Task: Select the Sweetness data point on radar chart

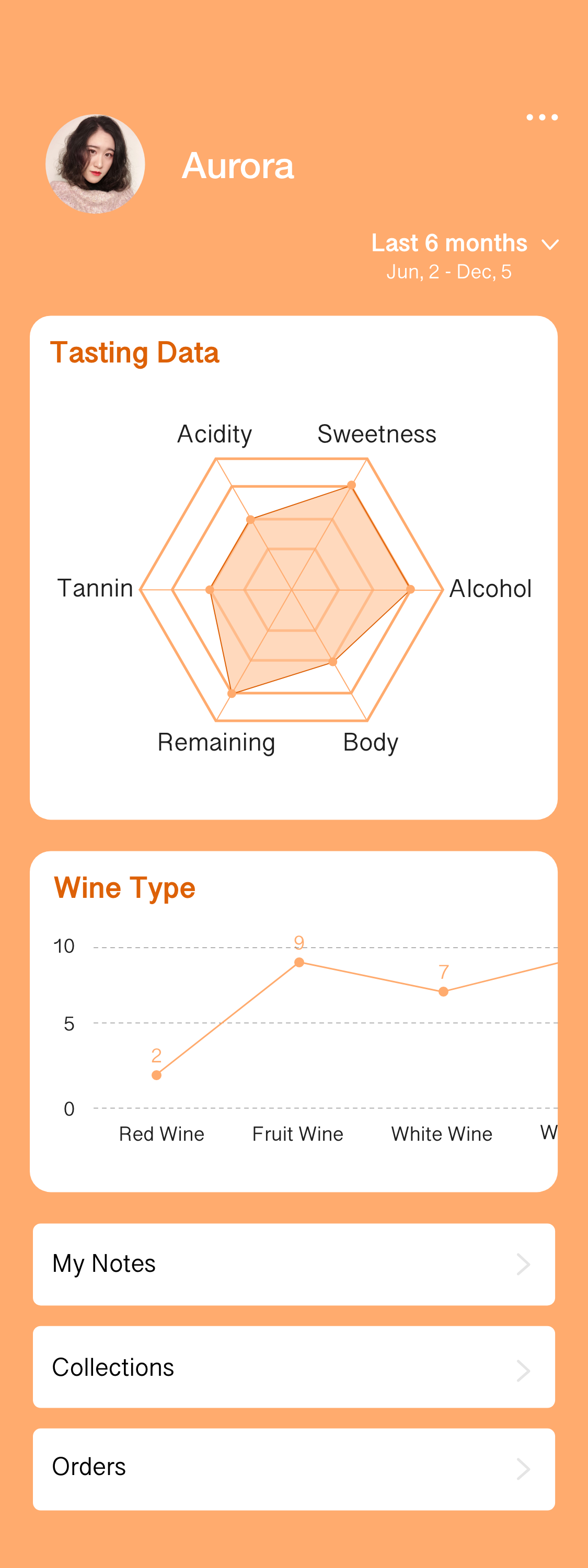Action: point(352,485)
